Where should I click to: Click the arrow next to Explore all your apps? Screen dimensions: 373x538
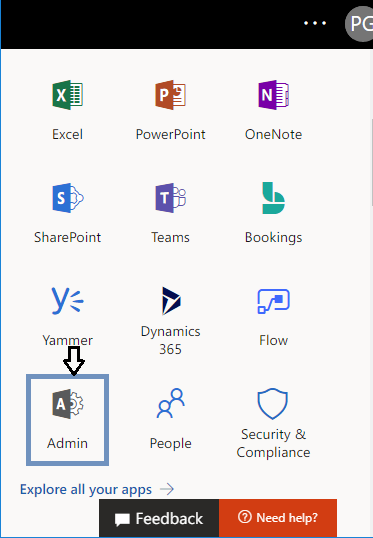tap(167, 489)
